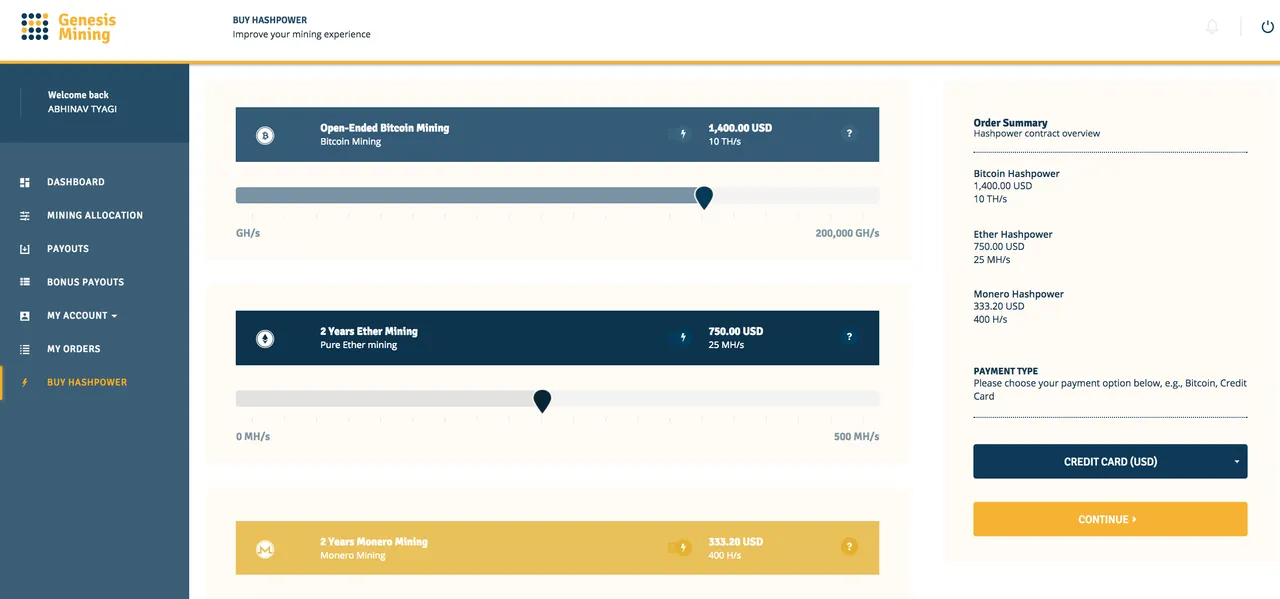Open Bonus Payouts
Viewport: 1280px width, 599px height.
click(x=85, y=282)
